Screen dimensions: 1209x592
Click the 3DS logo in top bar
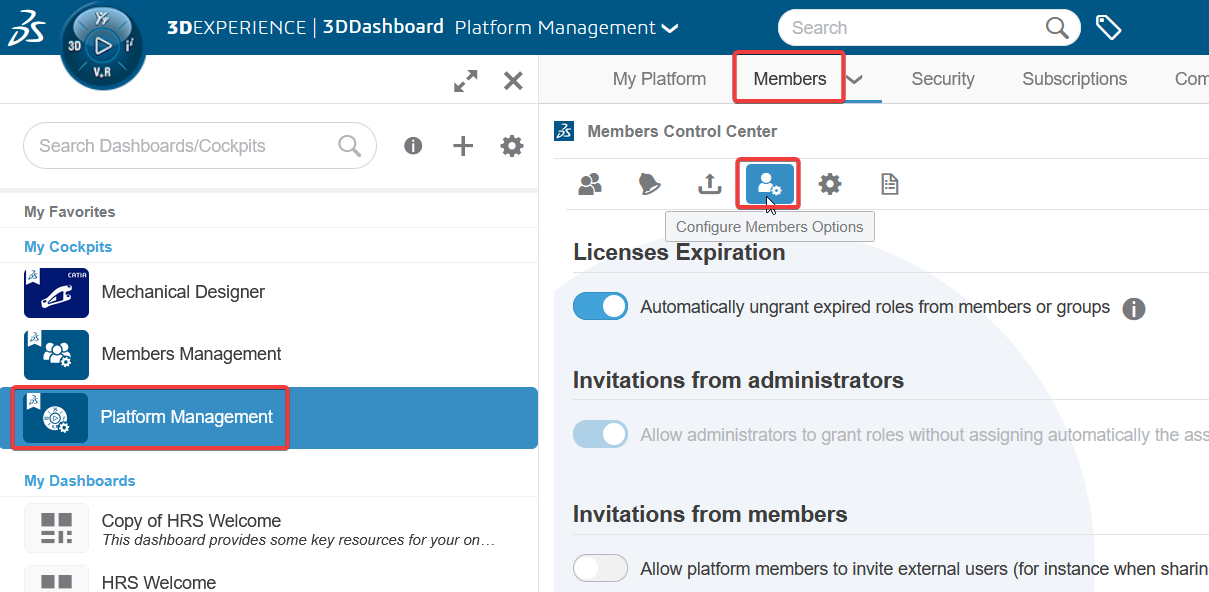pyautogui.click(x=27, y=28)
